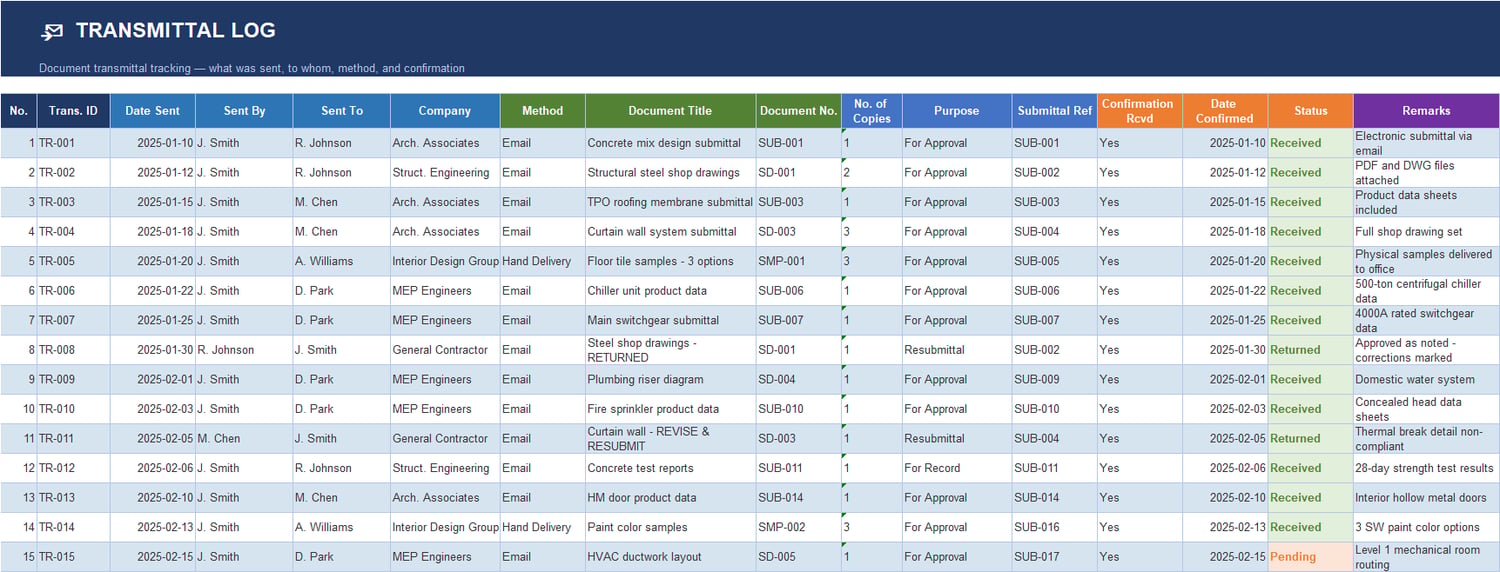Image resolution: width=1500 pixels, height=572 pixels.
Task: Select 'TPO roofing membrane submittal' cell
Action: [670, 202]
